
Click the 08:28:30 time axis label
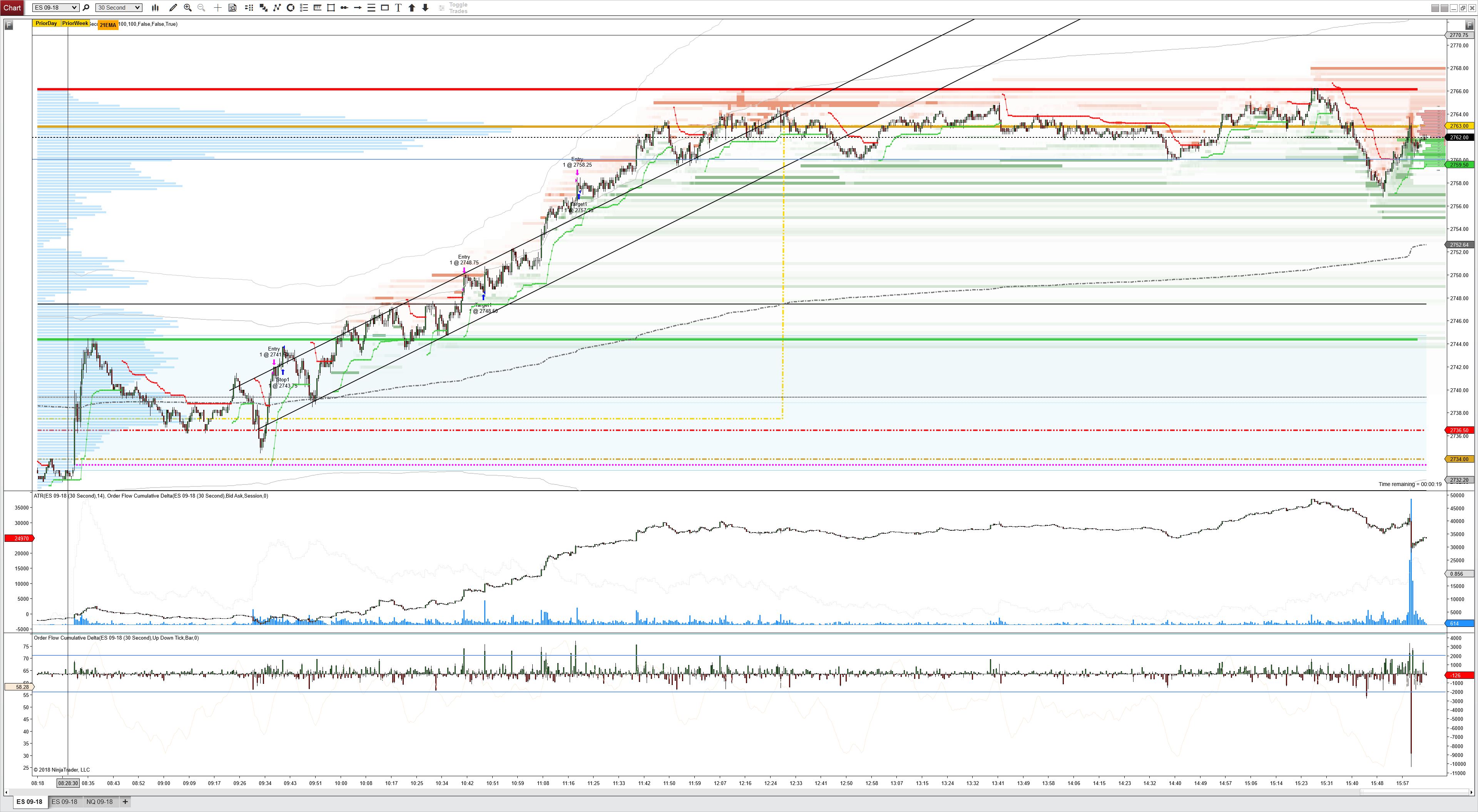click(68, 783)
